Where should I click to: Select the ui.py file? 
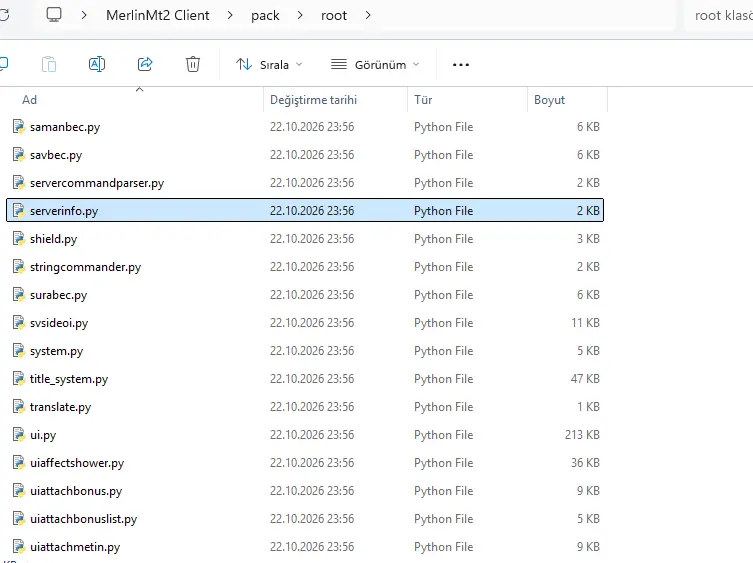click(x=305, y=435)
